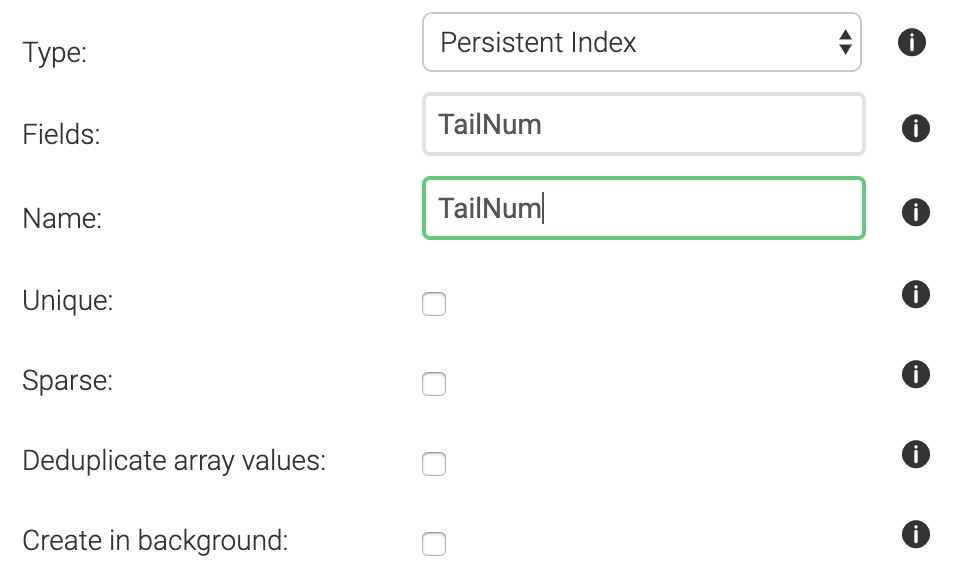Open the info icon for the Sparse option
This screenshot has width=956, height=584.
[915, 374]
